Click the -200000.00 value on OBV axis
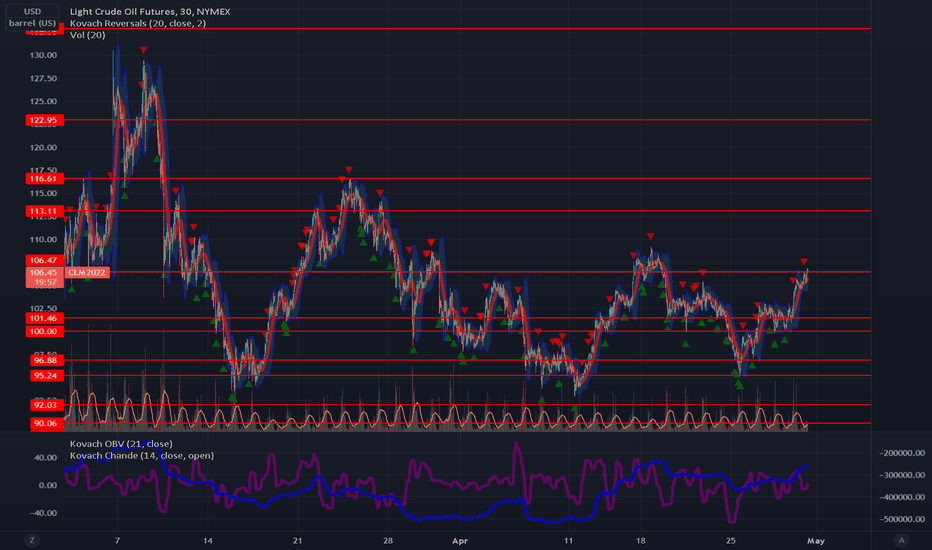932x550 pixels. click(x=902, y=453)
